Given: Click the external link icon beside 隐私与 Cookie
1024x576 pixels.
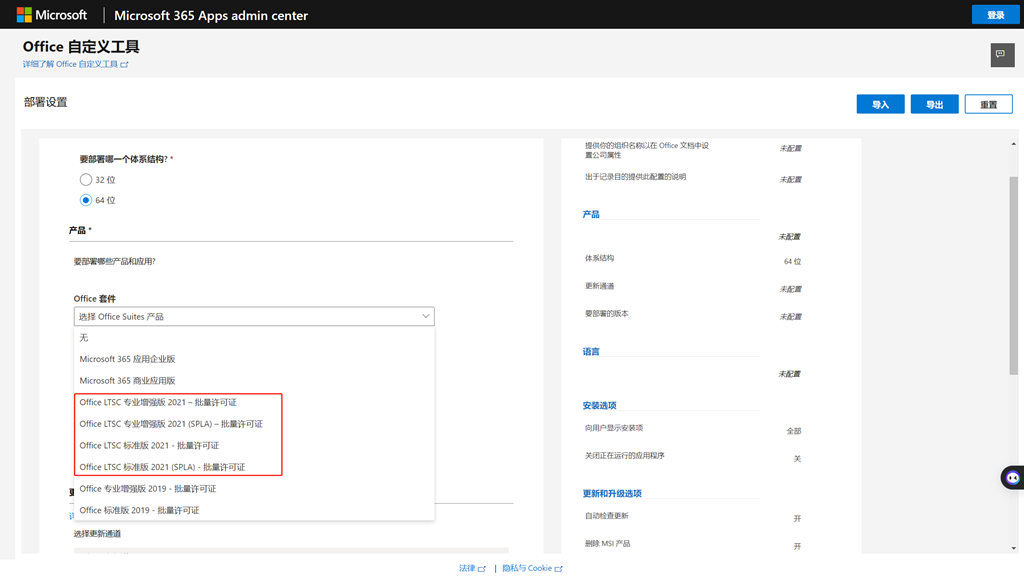Looking at the screenshot, I should 558,569.
